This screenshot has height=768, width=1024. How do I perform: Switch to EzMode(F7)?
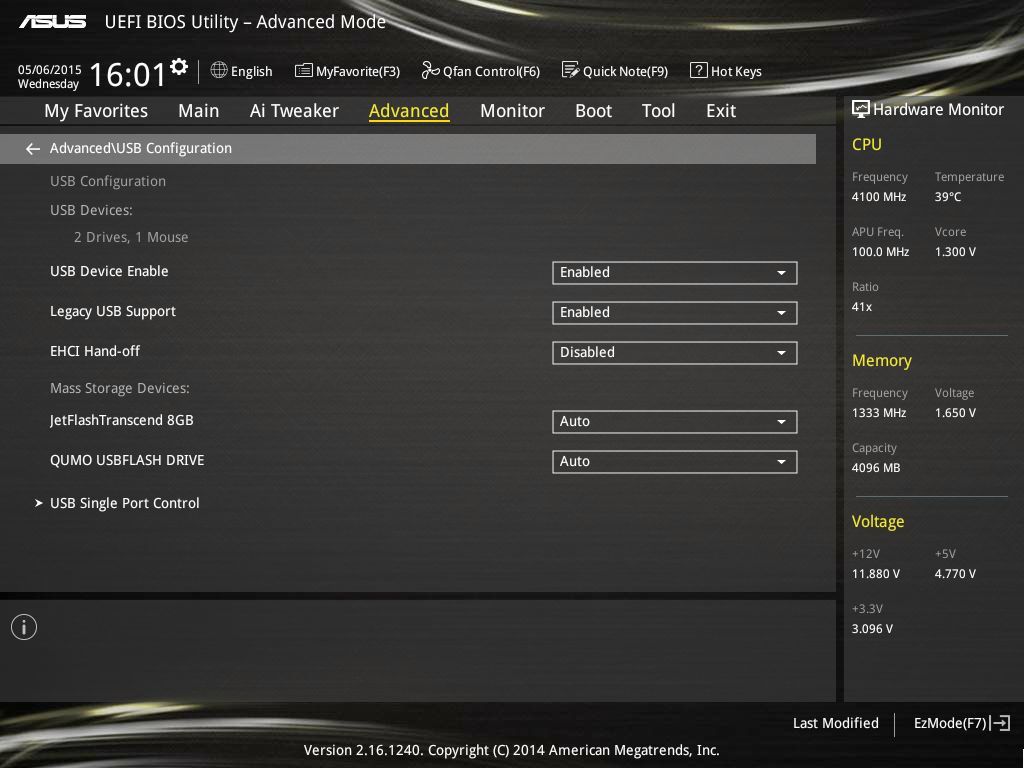[961, 723]
